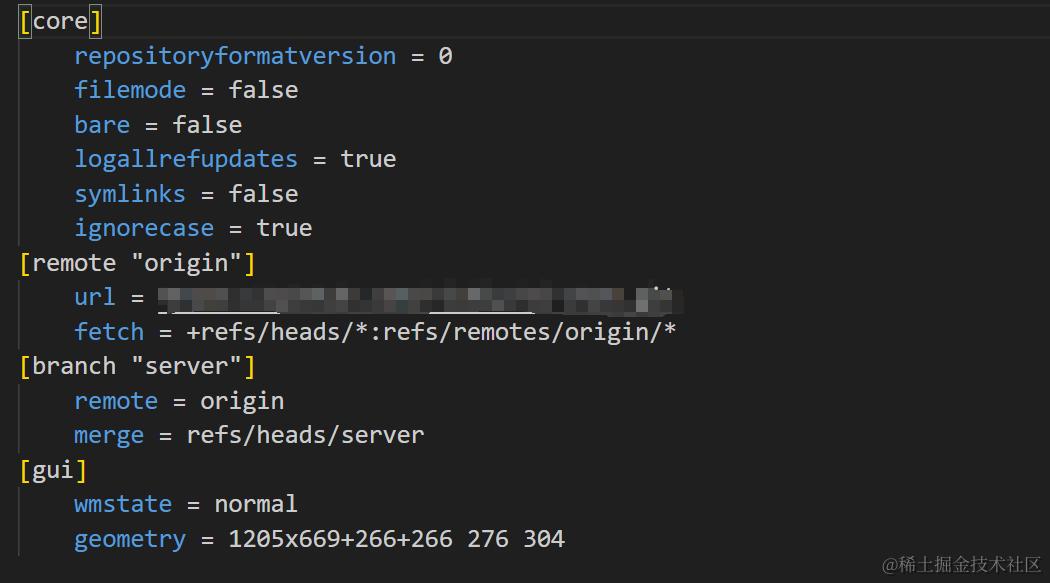Click the true value of ignorecase
This screenshot has height=583, width=1050.
point(284,228)
